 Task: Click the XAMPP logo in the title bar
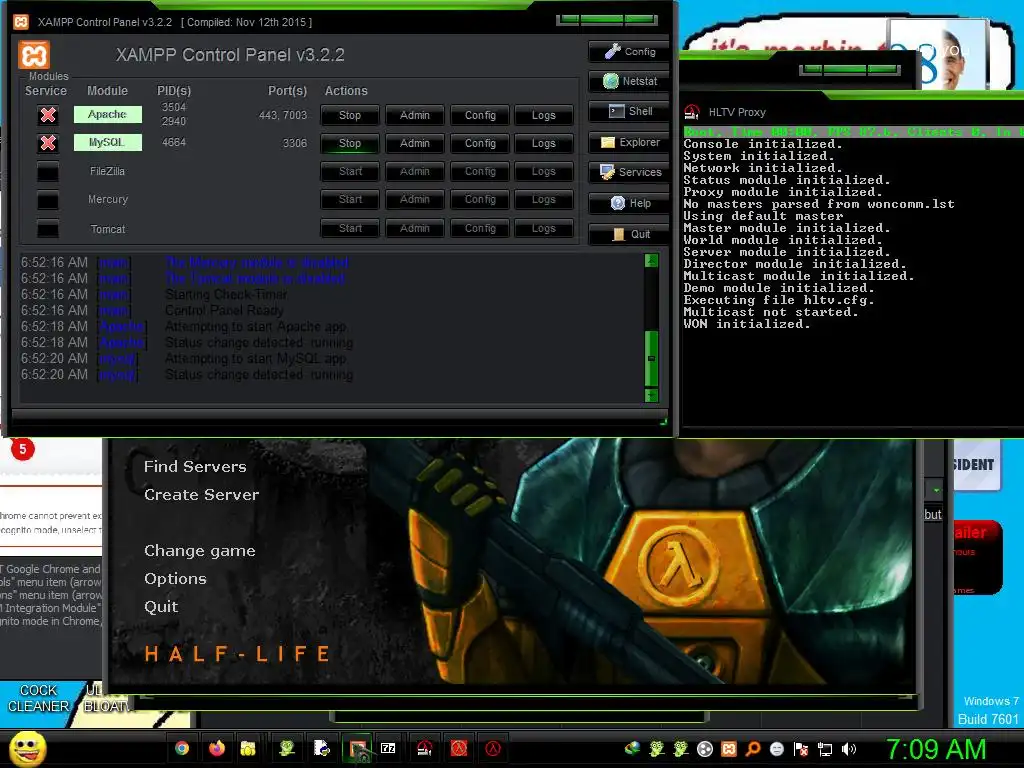click(x=21, y=22)
